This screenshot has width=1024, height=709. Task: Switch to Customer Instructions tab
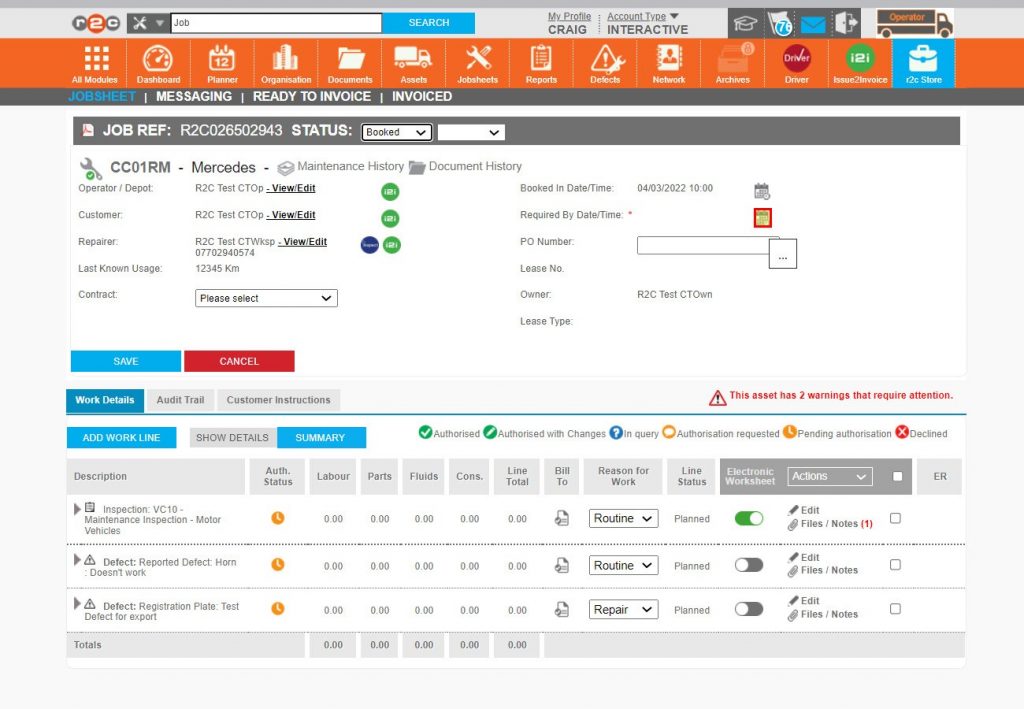(x=278, y=400)
